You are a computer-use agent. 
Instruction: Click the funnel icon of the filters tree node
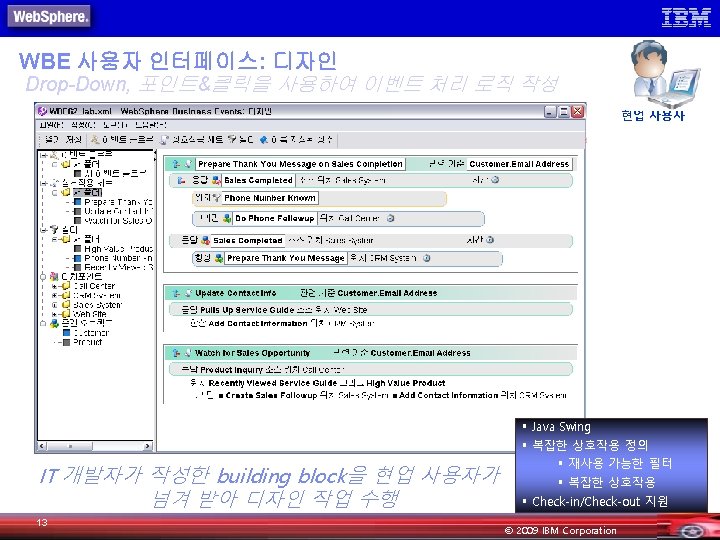tap(55, 229)
